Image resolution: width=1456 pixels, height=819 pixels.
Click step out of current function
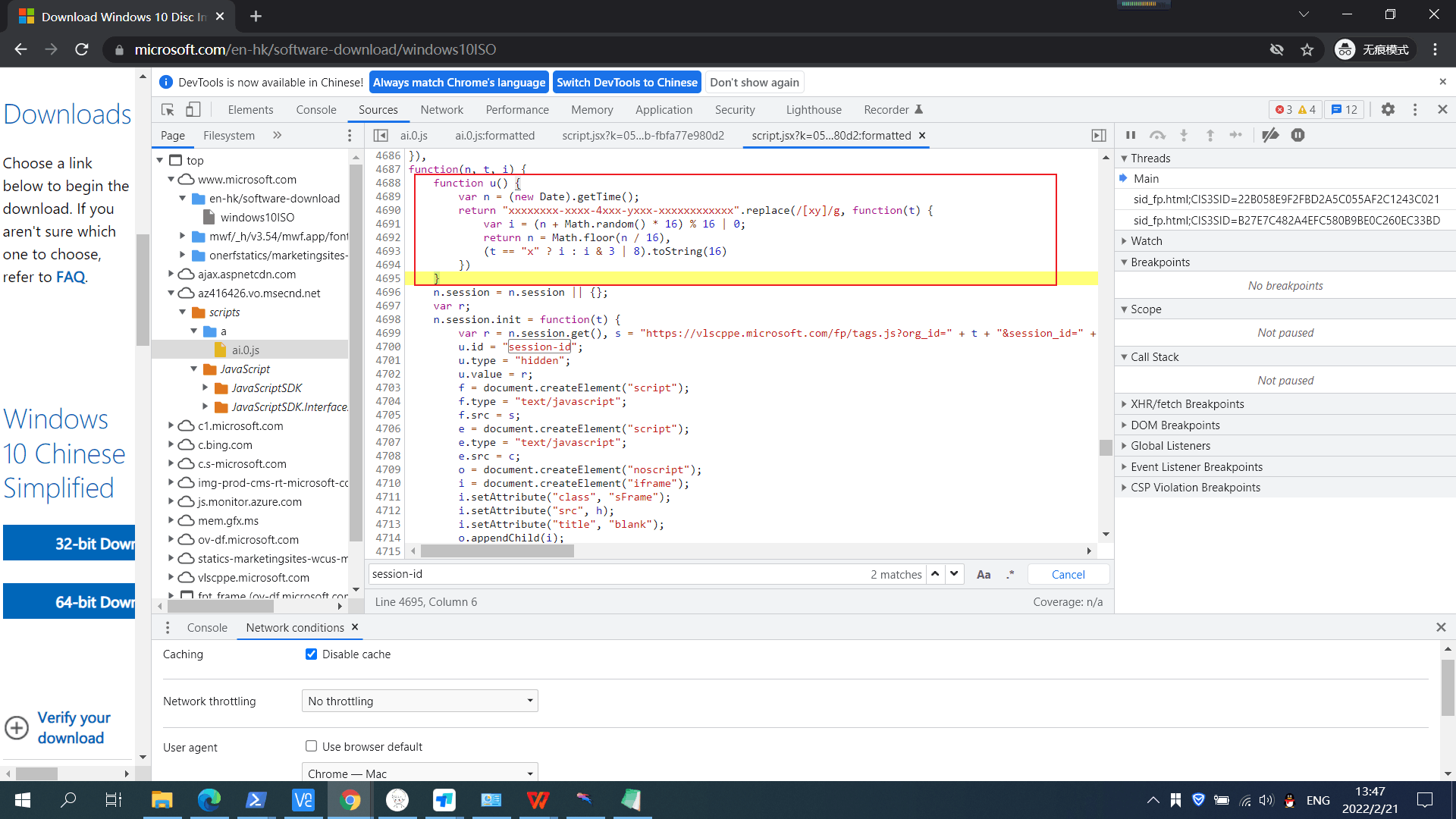click(1210, 135)
